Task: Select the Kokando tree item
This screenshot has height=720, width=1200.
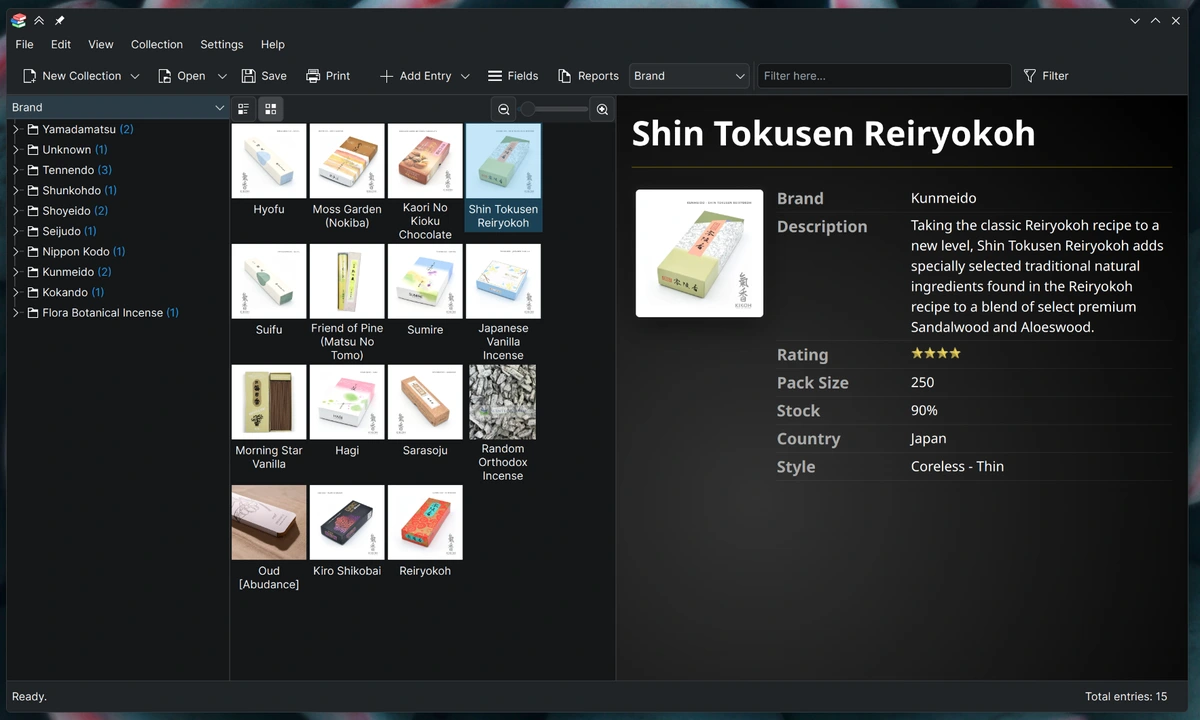Action: (72, 292)
